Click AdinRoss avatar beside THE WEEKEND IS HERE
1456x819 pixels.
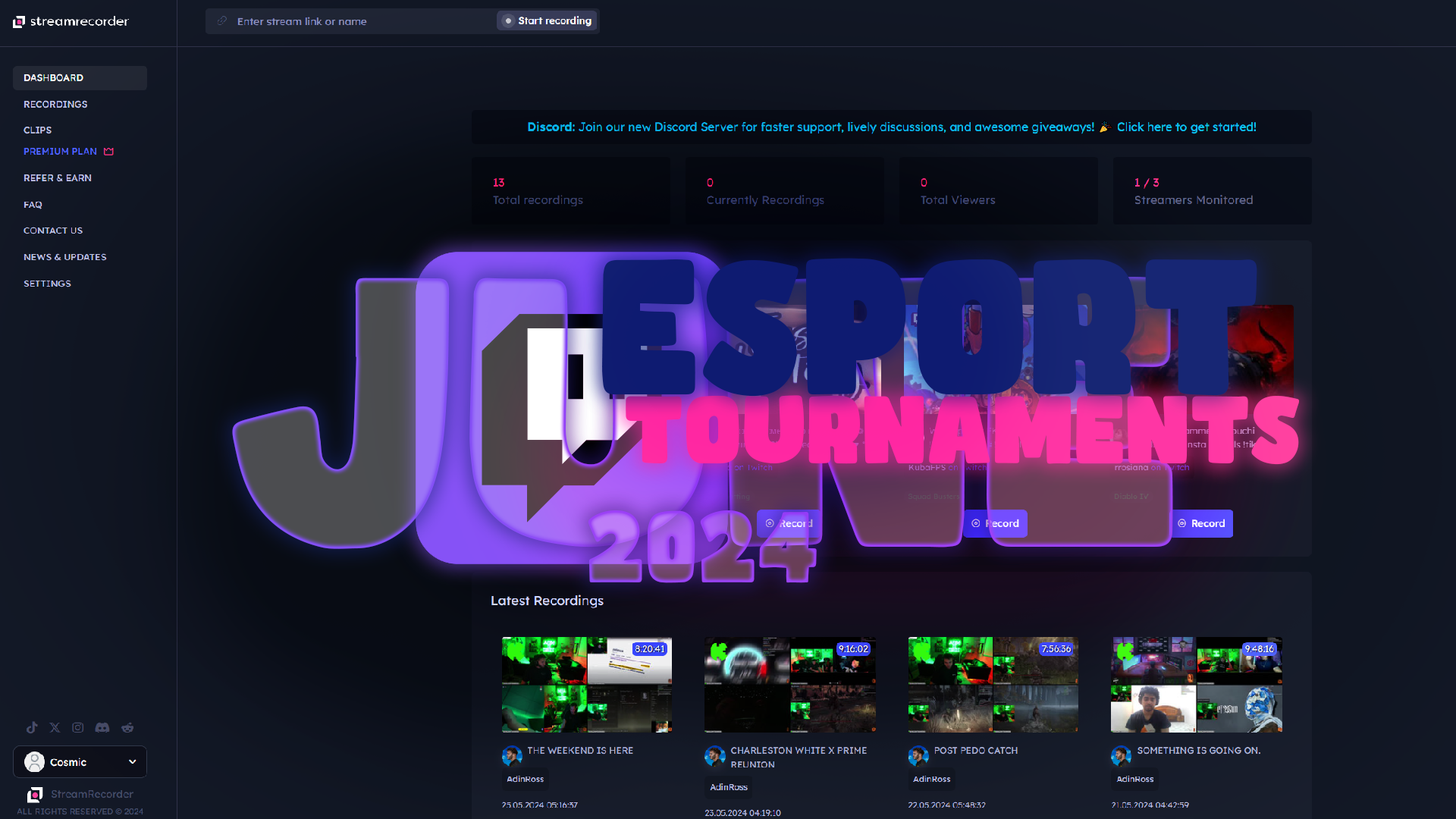click(x=512, y=755)
